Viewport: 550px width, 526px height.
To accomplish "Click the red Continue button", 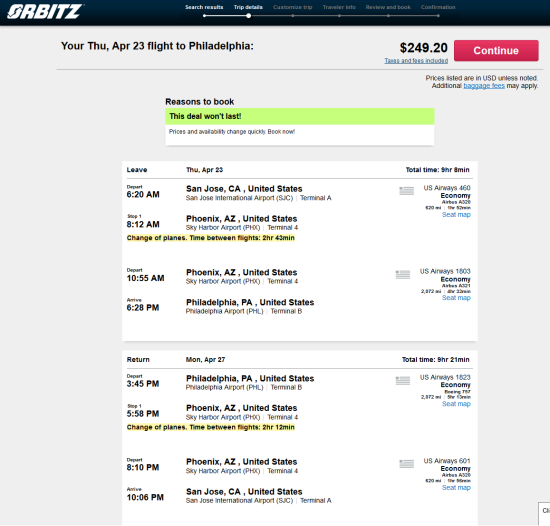I will coord(496,50).
